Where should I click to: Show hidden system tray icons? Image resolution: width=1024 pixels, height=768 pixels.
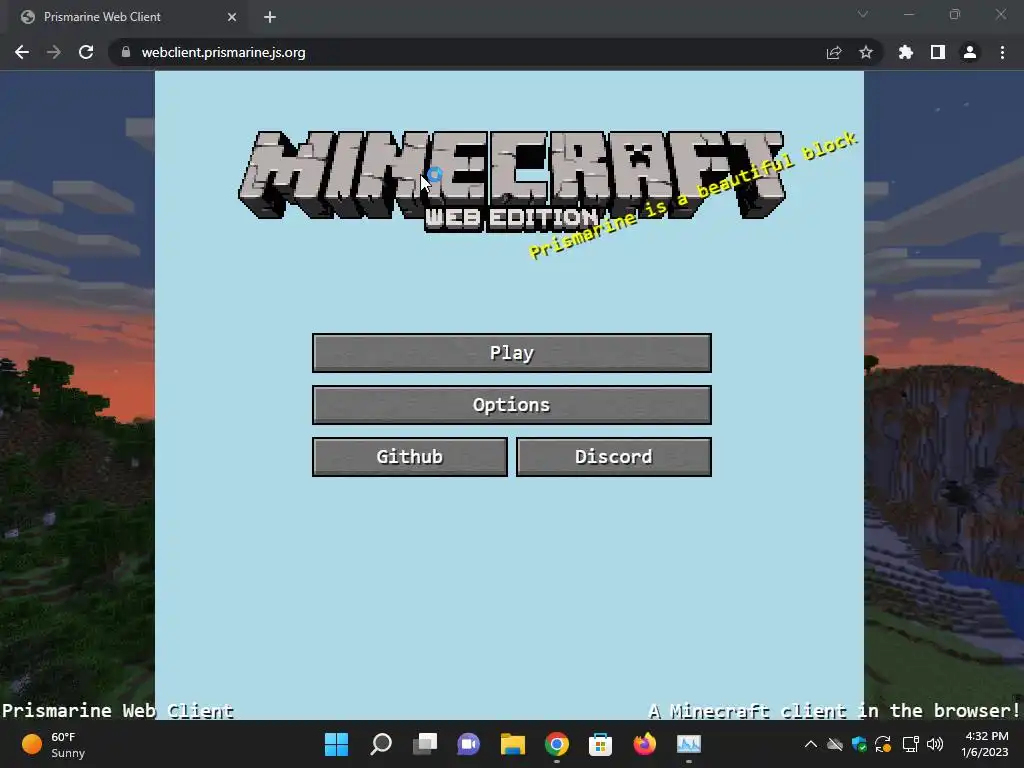[x=810, y=744]
